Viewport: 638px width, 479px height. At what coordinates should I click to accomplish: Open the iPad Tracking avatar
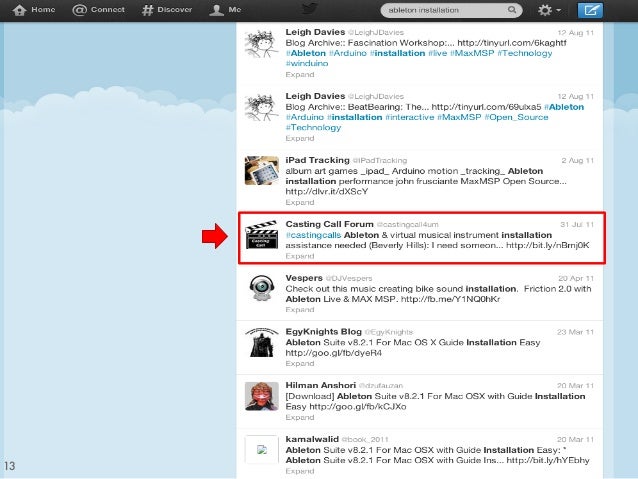point(262,171)
